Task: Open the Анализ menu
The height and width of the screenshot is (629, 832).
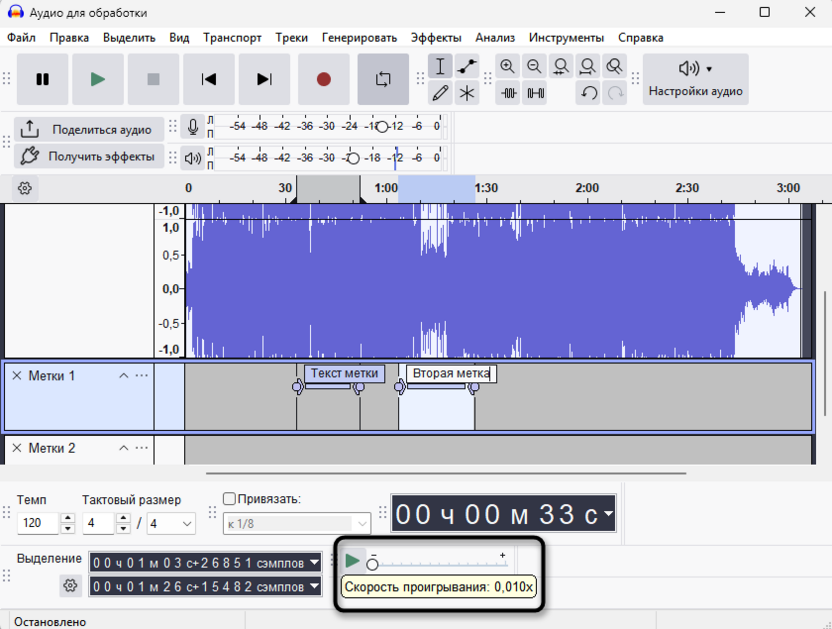Action: [495, 38]
